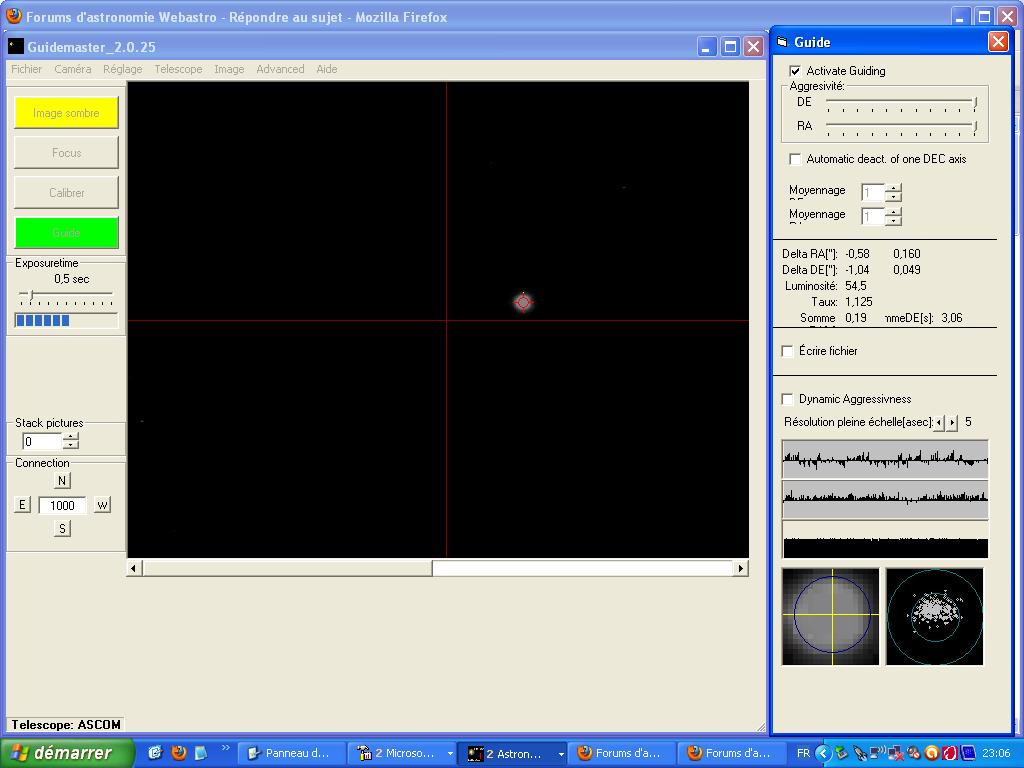
Task: Click the green Guide button
Action: [66, 233]
